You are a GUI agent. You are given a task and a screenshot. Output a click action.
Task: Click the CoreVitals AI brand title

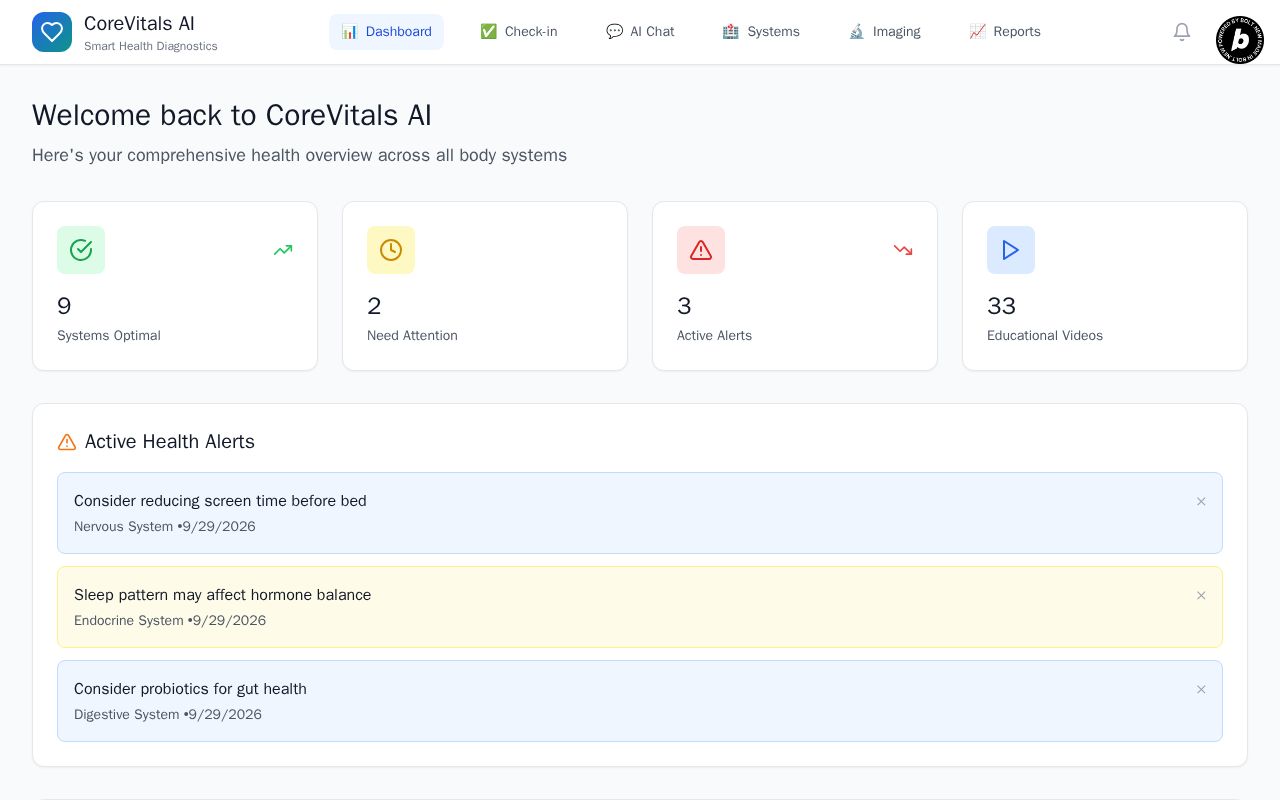pyautogui.click(x=139, y=23)
